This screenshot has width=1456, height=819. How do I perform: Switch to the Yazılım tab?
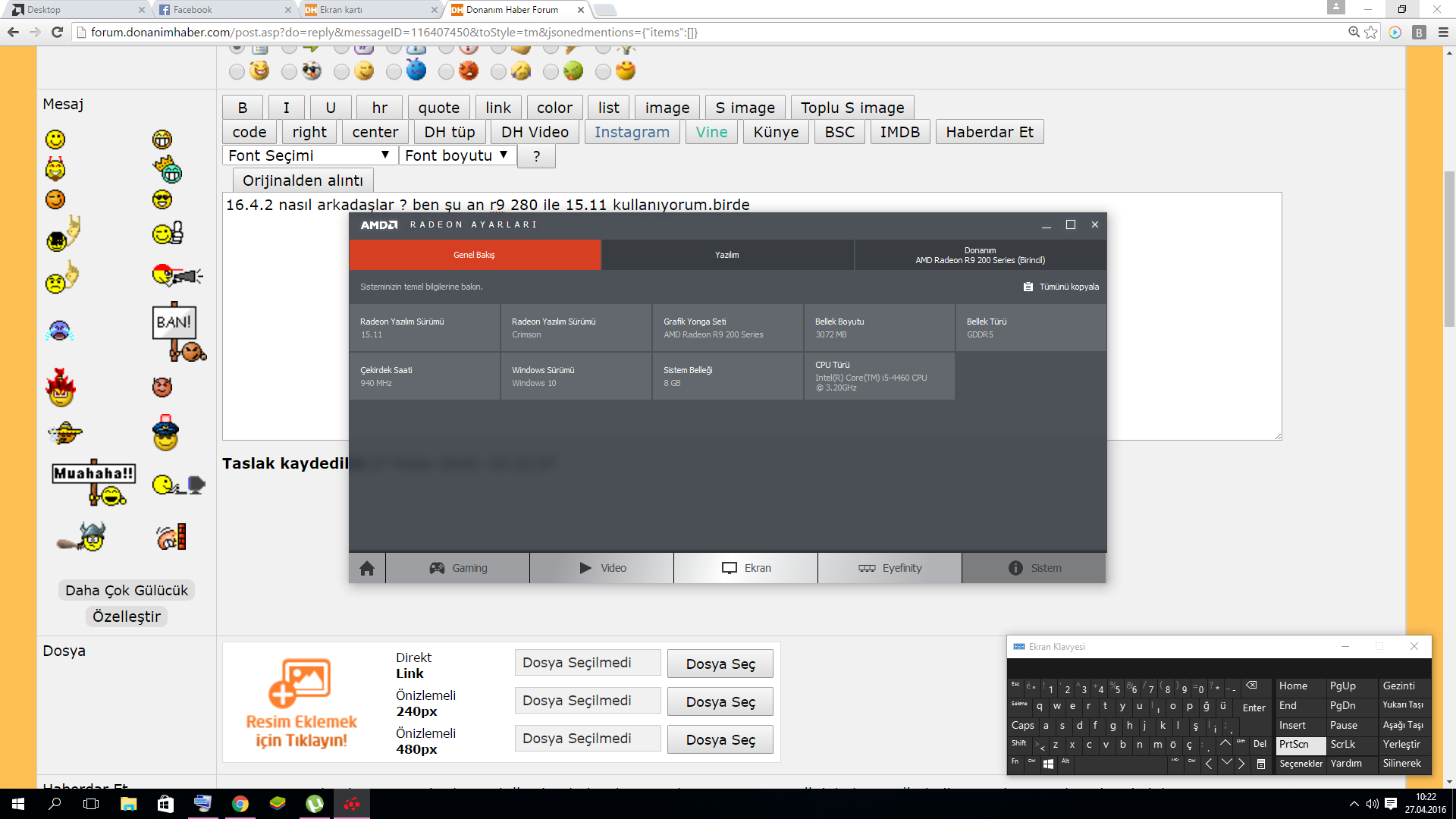(x=727, y=255)
